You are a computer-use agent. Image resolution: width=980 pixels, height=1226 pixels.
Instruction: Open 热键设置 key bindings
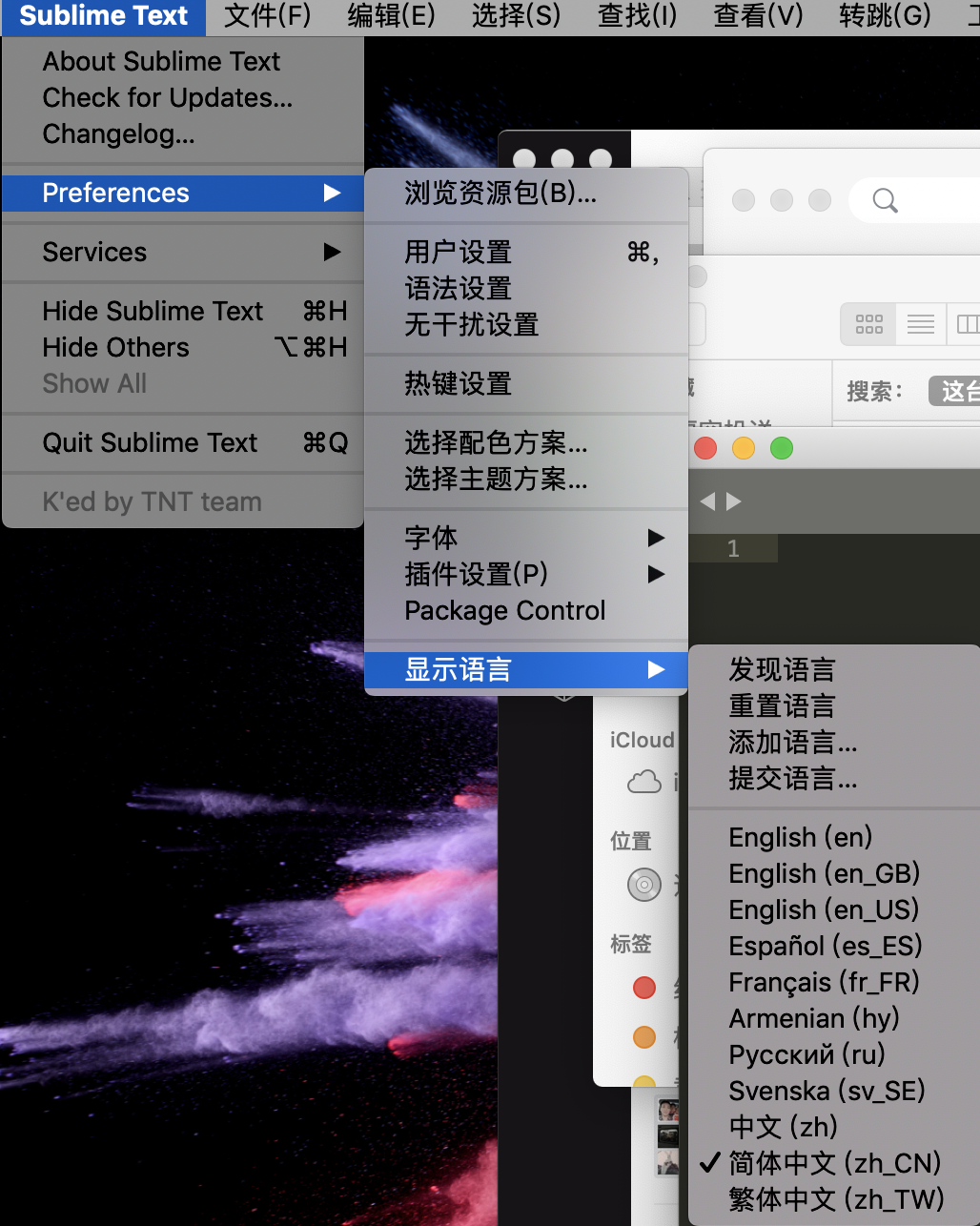tap(526, 383)
